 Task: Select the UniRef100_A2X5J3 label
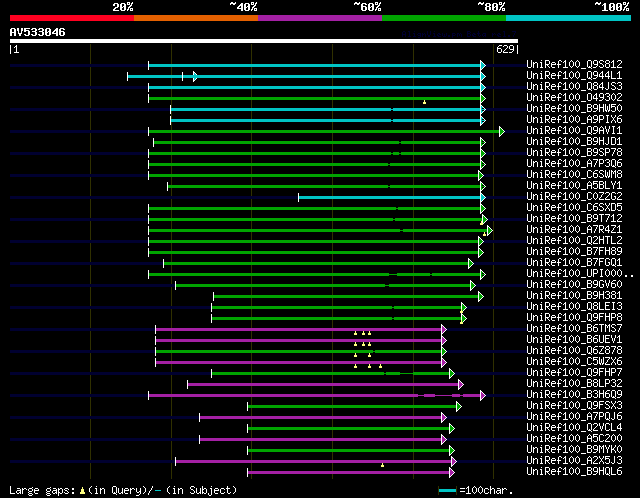click(x=574, y=461)
